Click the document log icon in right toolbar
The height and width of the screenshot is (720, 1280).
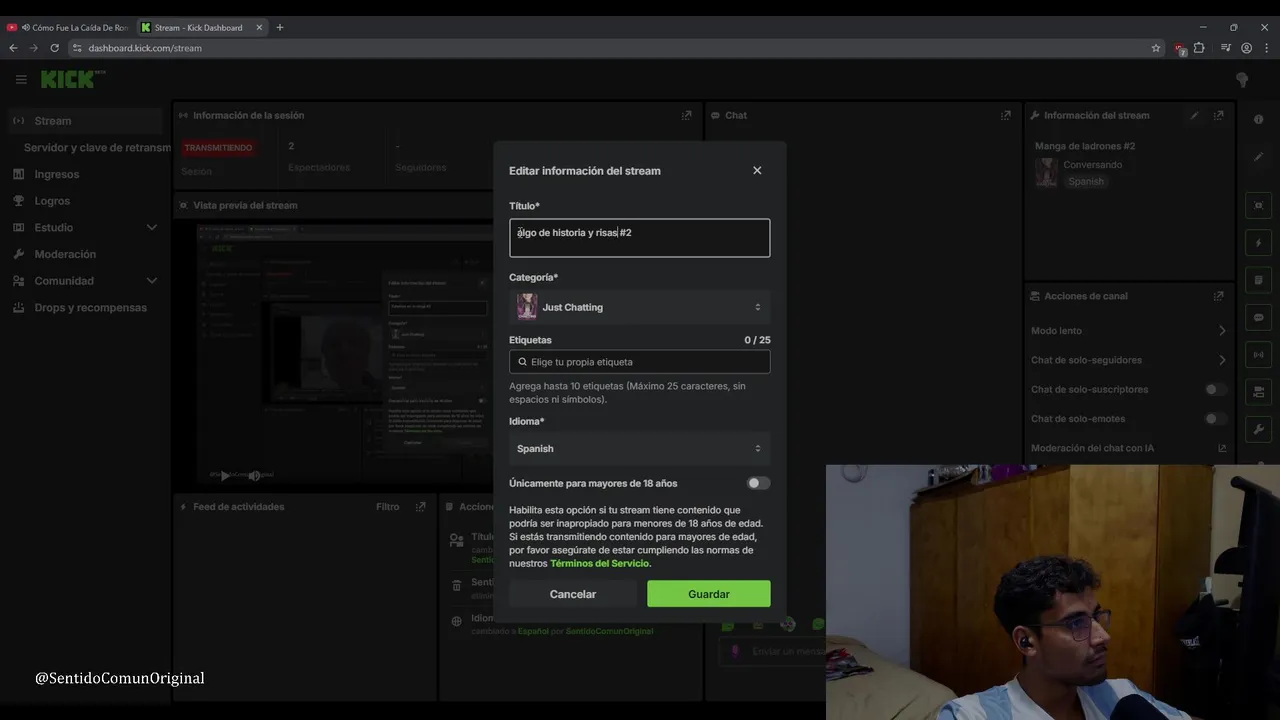(1259, 280)
